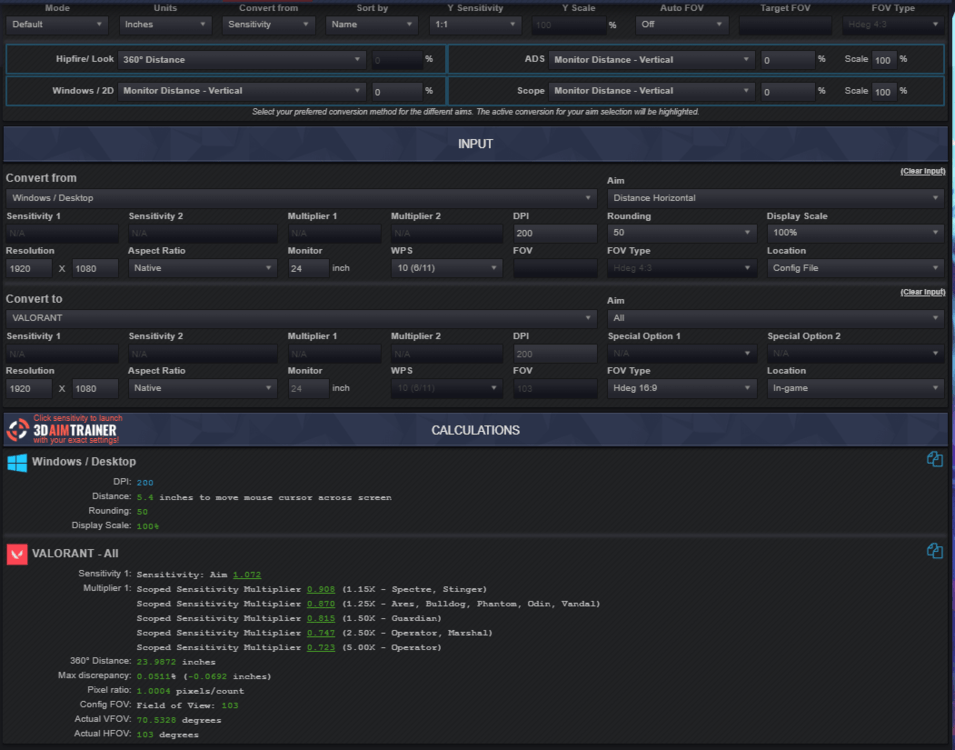Click Convert from Monitor size 24 field
The height and width of the screenshot is (750, 955).
[308, 269]
